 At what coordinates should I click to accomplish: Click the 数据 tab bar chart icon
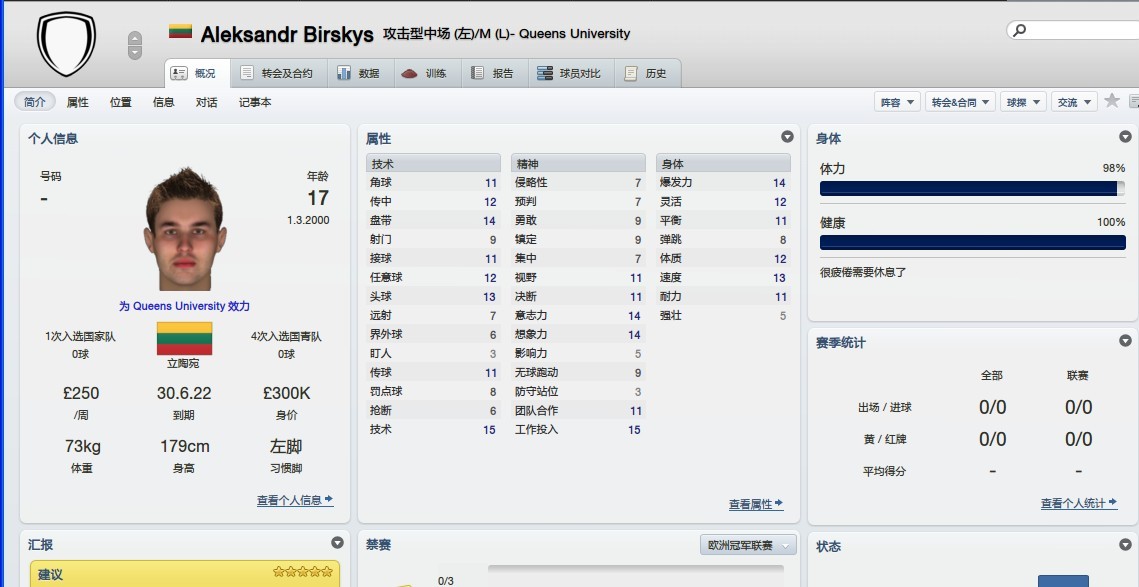(x=343, y=73)
